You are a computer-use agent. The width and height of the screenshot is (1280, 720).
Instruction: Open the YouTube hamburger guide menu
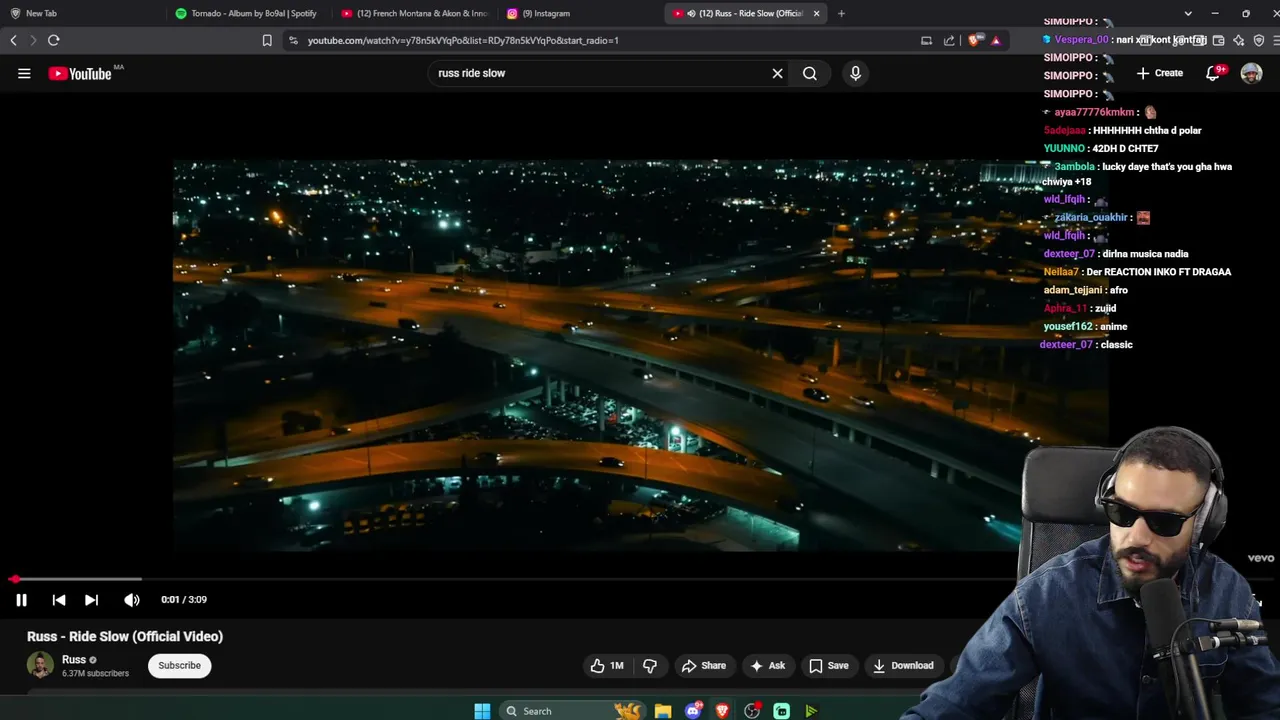24,73
